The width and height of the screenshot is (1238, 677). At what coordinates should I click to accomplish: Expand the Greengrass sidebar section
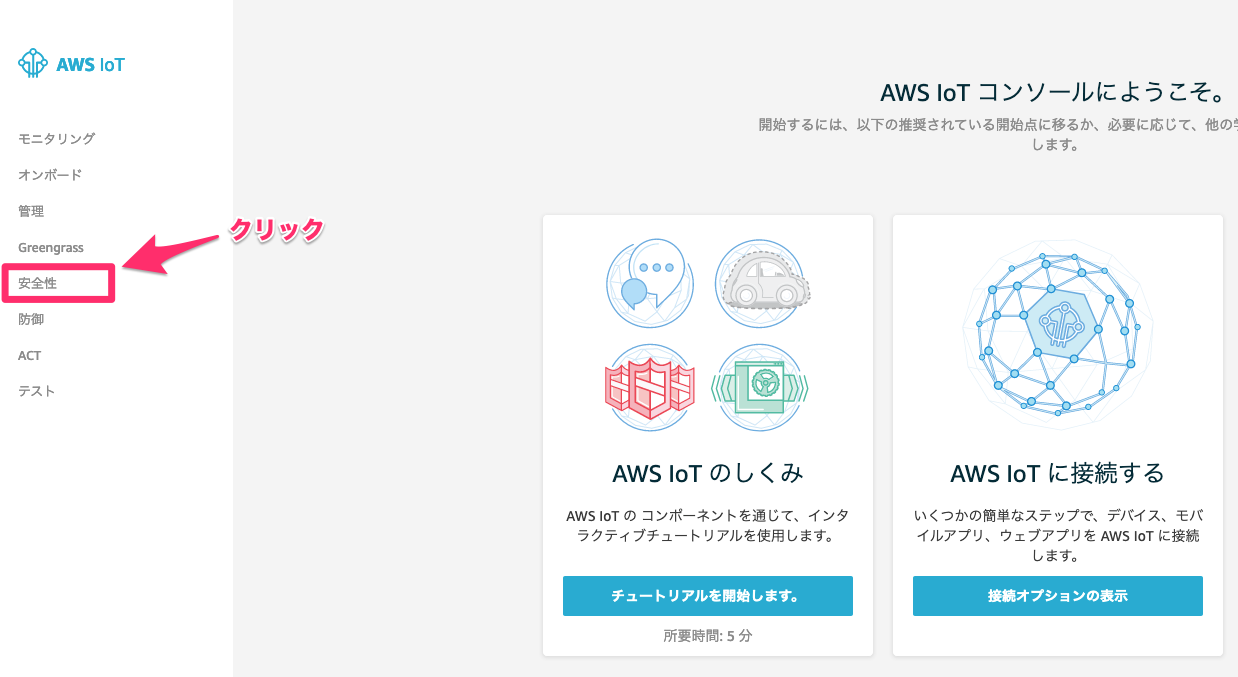[51, 247]
